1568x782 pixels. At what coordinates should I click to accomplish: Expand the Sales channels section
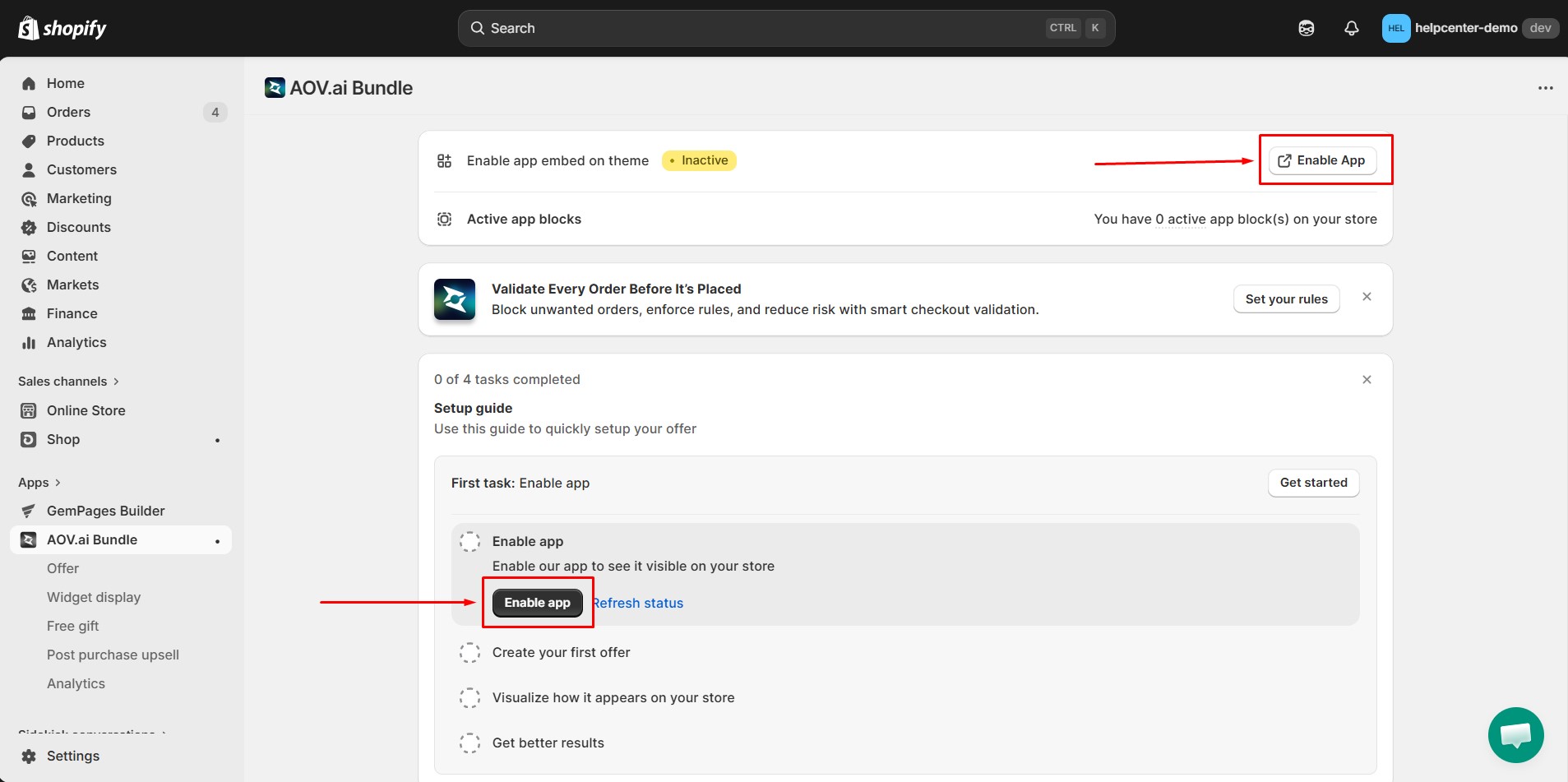click(69, 381)
